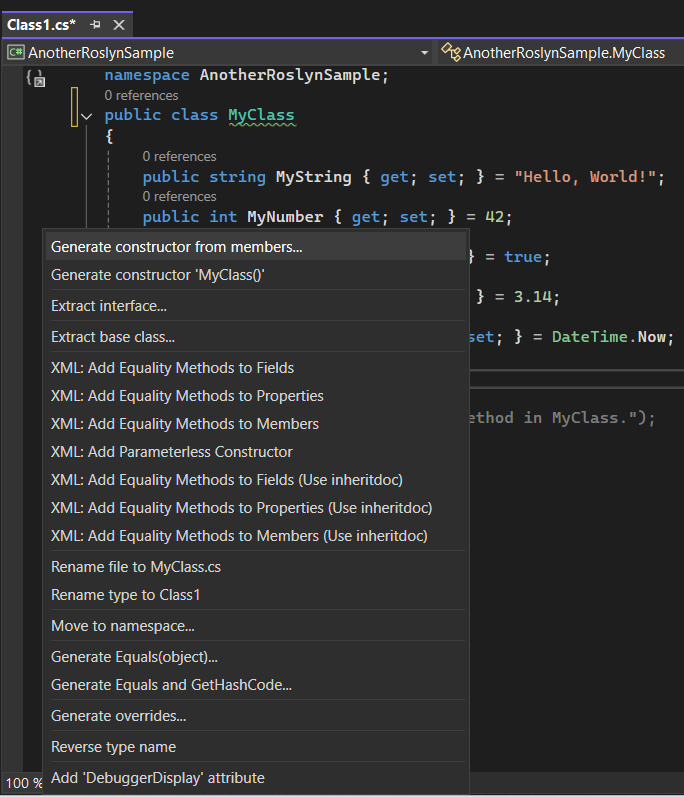The width and height of the screenshot is (684, 797).
Task: Pick XML: Add Equality Methods to Members
Action: 256,424
